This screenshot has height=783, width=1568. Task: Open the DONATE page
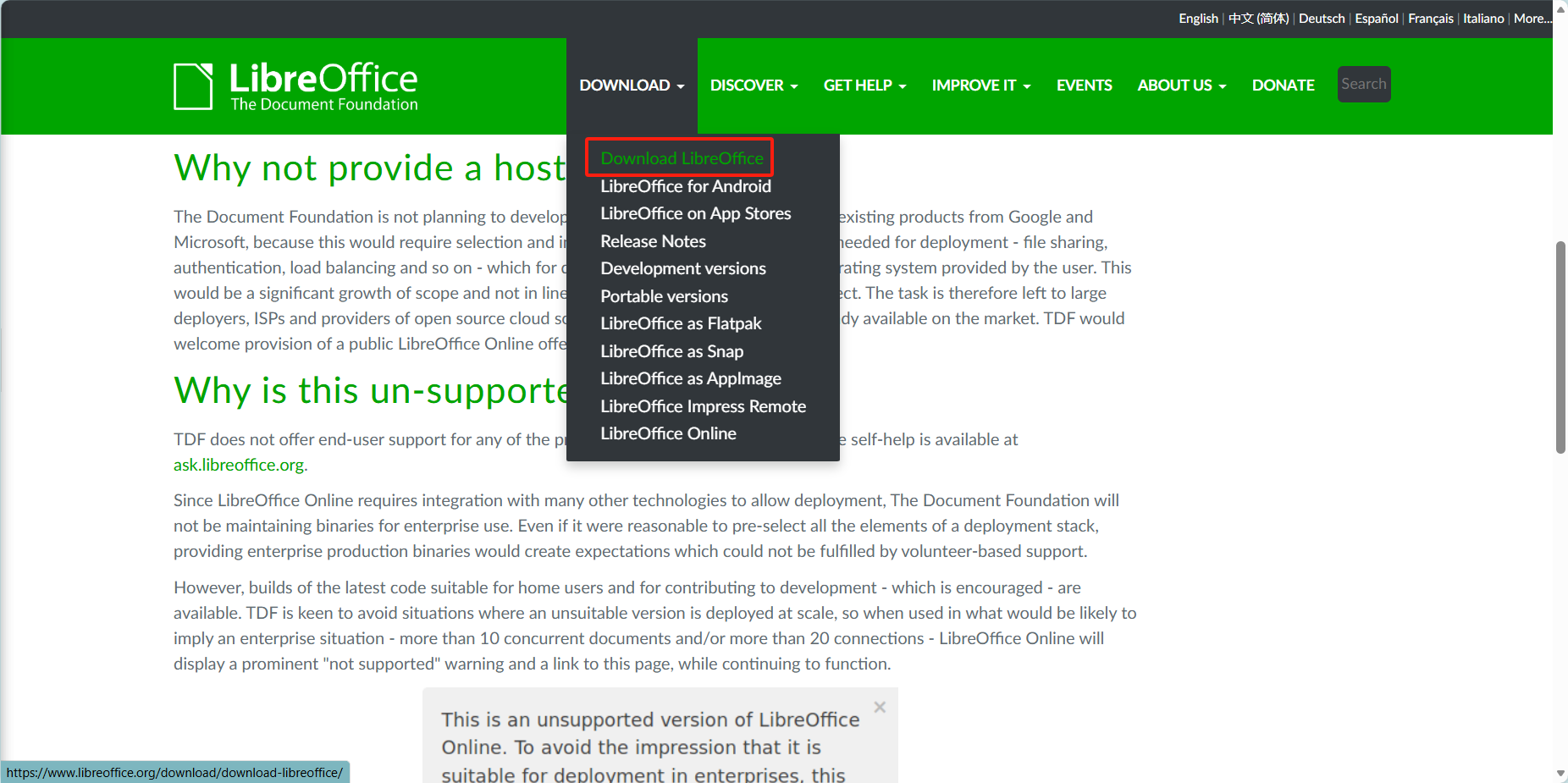(x=1283, y=85)
